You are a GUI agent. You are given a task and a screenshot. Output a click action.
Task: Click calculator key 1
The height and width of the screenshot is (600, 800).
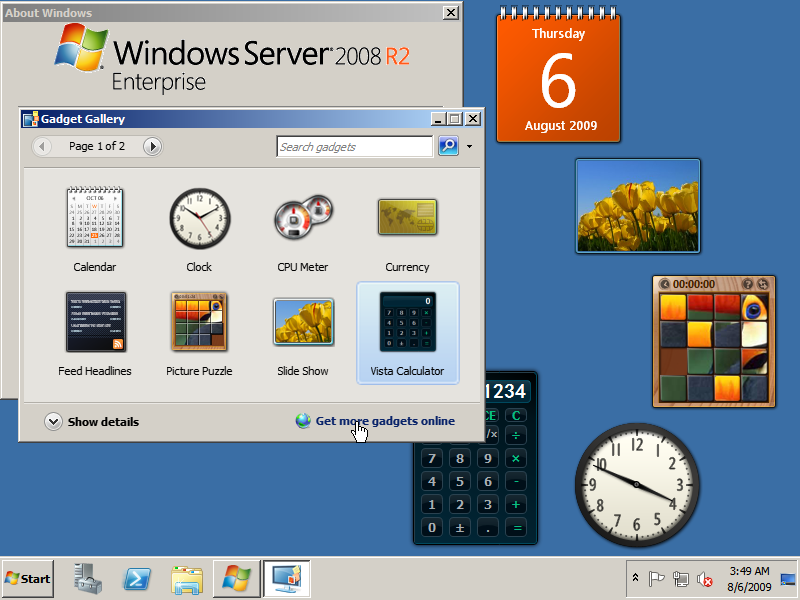(x=432, y=505)
